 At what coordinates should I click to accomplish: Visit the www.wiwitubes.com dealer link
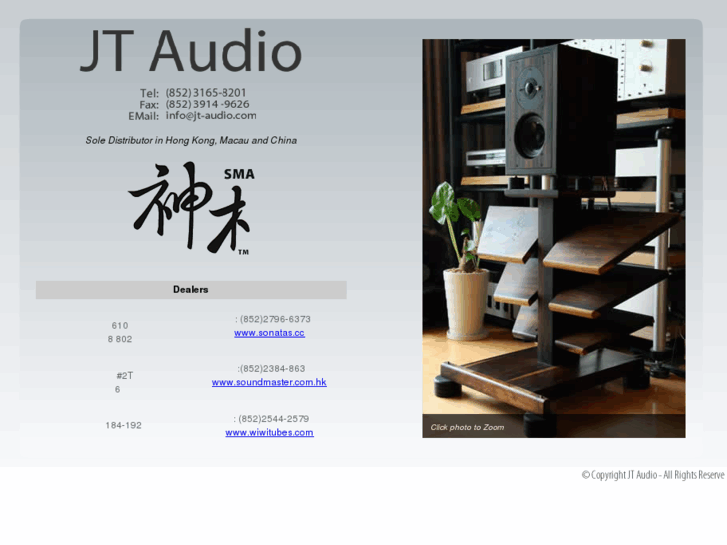click(269, 432)
